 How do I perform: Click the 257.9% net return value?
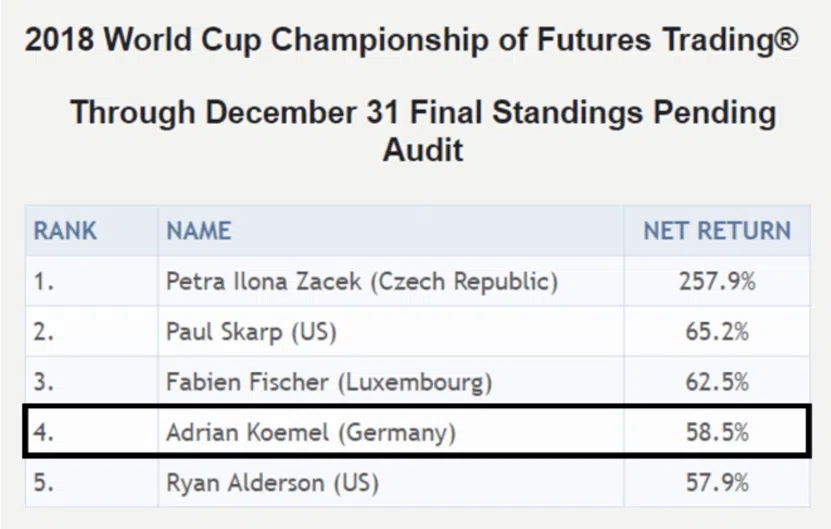point(717,281)
